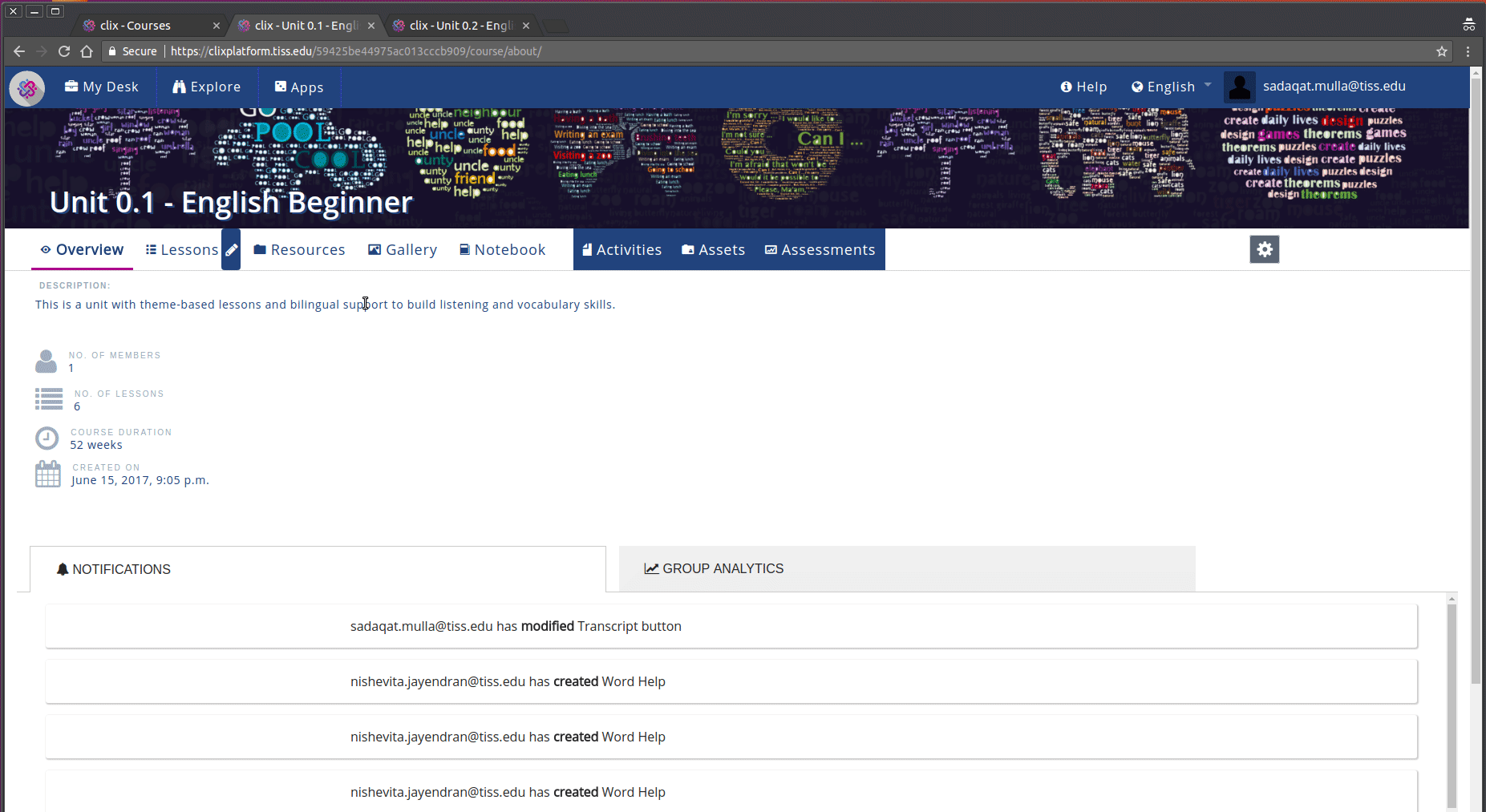
Task: Click the user profile avatar icon
Action: pyautogui.click(x=1239, y=87)
